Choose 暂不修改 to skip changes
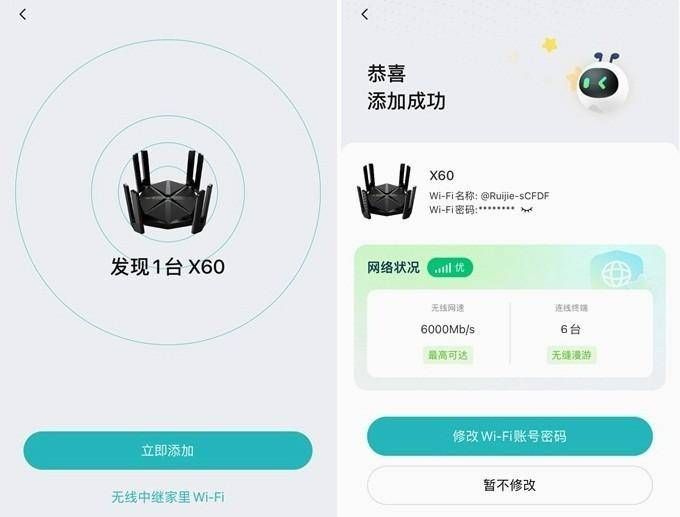Viewport: 680px width, 517px height. [510, 485]
